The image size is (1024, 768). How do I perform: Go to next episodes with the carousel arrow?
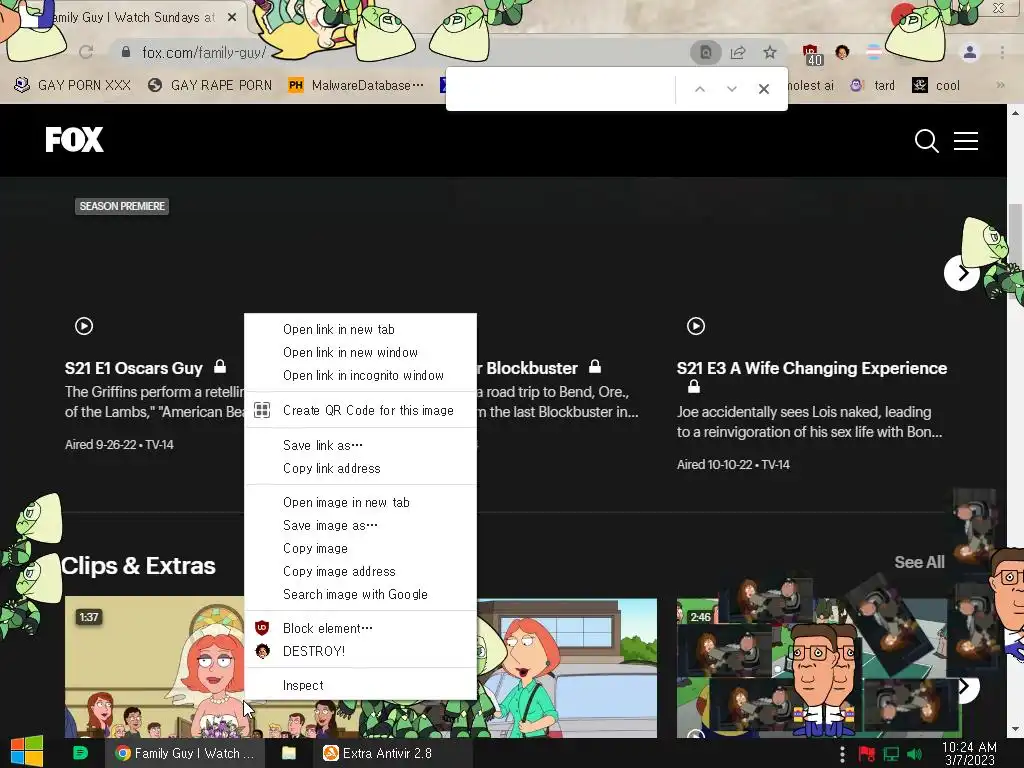961,273
